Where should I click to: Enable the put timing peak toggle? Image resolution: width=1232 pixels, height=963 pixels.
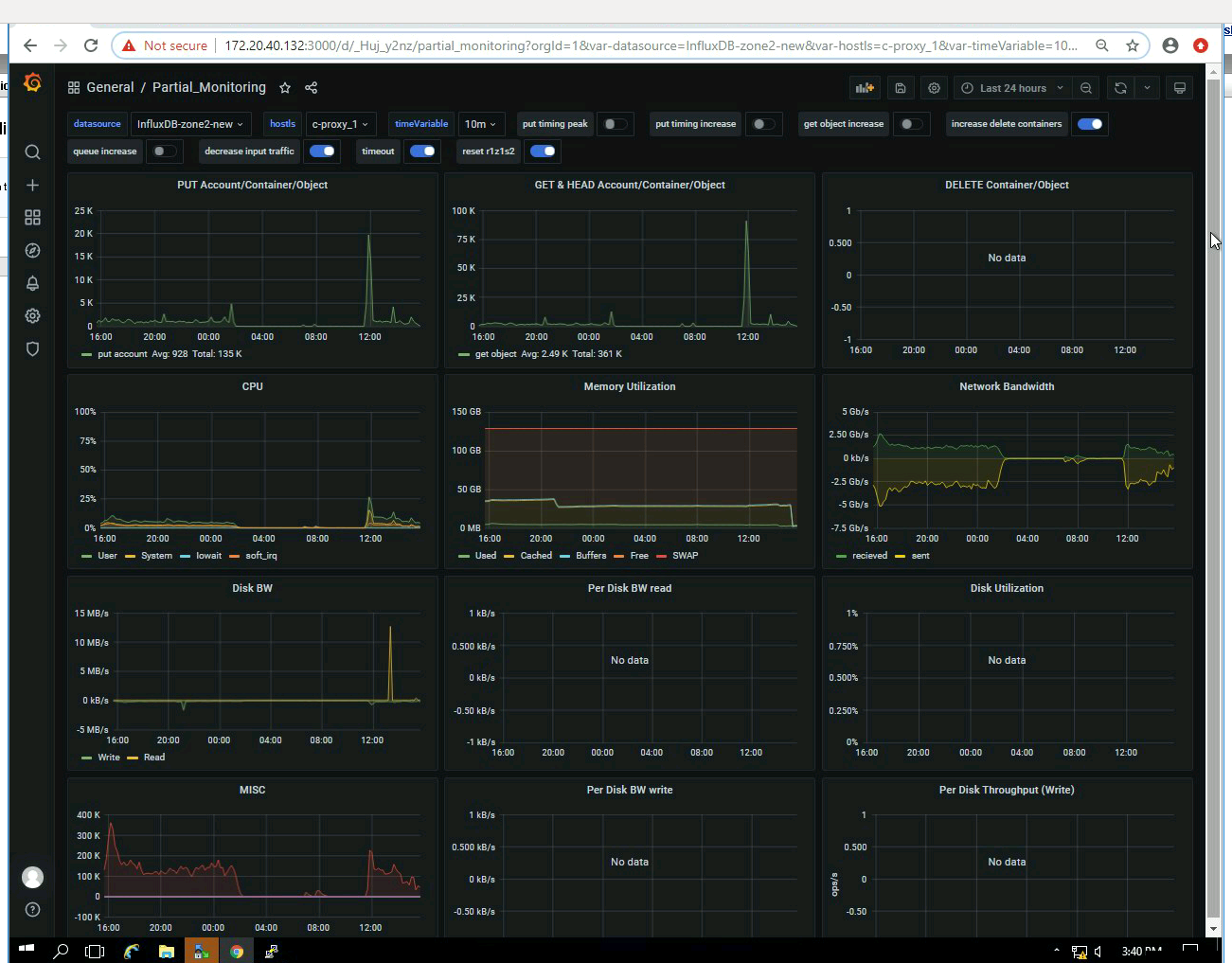click(x=615, y=124)
